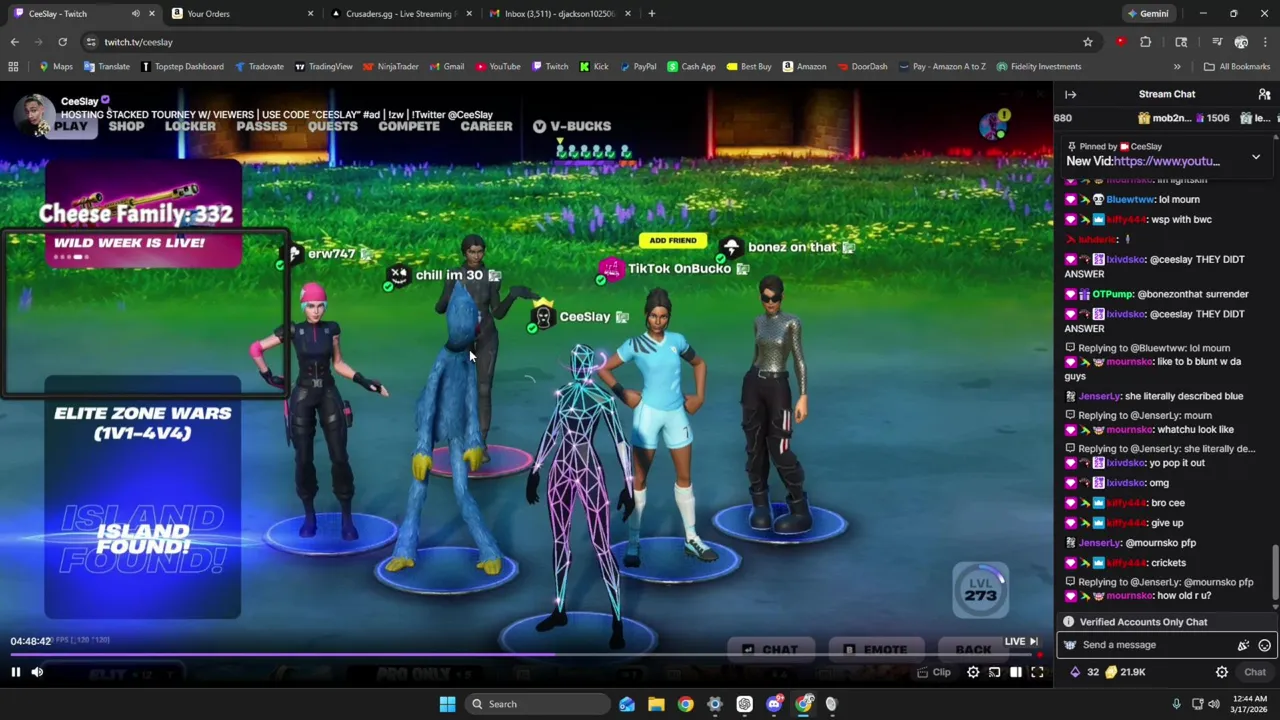Open the Google apps grid
This screenshot has height=720, width=1280.
pyautogui.click(x=13, y=67)
